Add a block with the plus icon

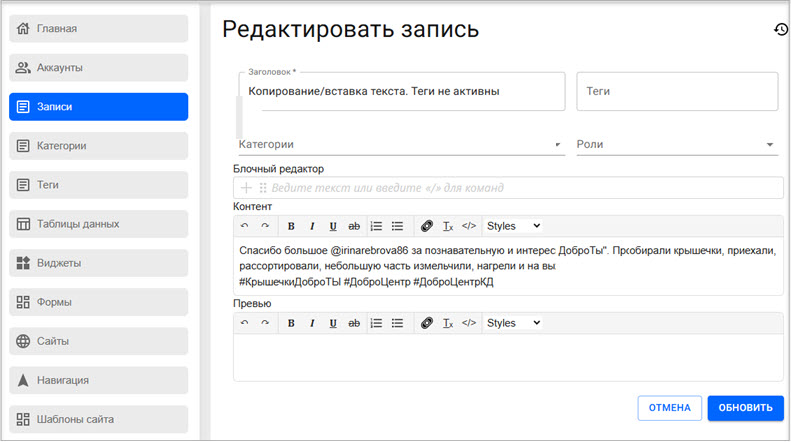tap(246, 188)
